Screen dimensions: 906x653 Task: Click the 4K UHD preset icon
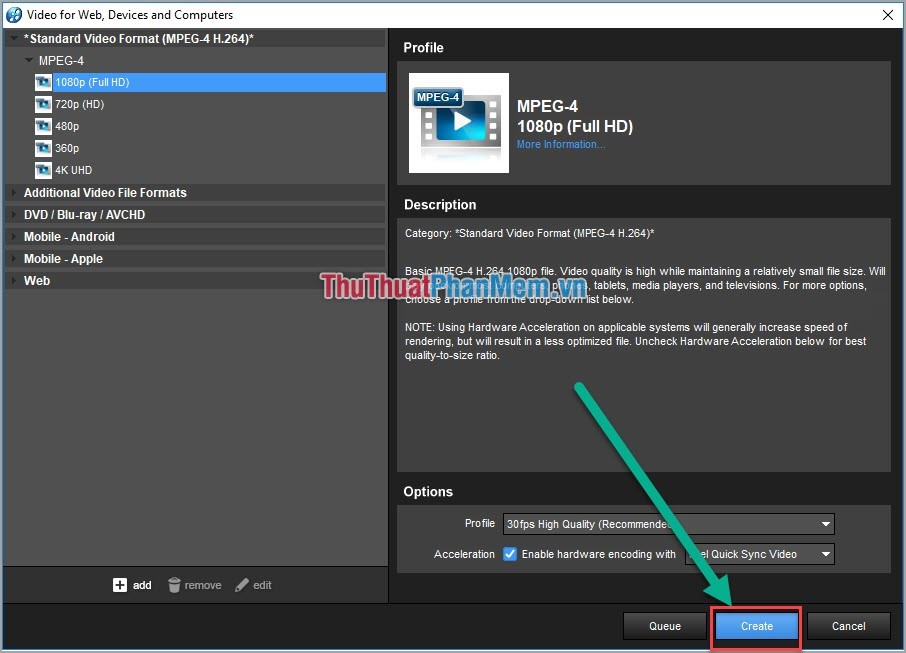(42, 170)
